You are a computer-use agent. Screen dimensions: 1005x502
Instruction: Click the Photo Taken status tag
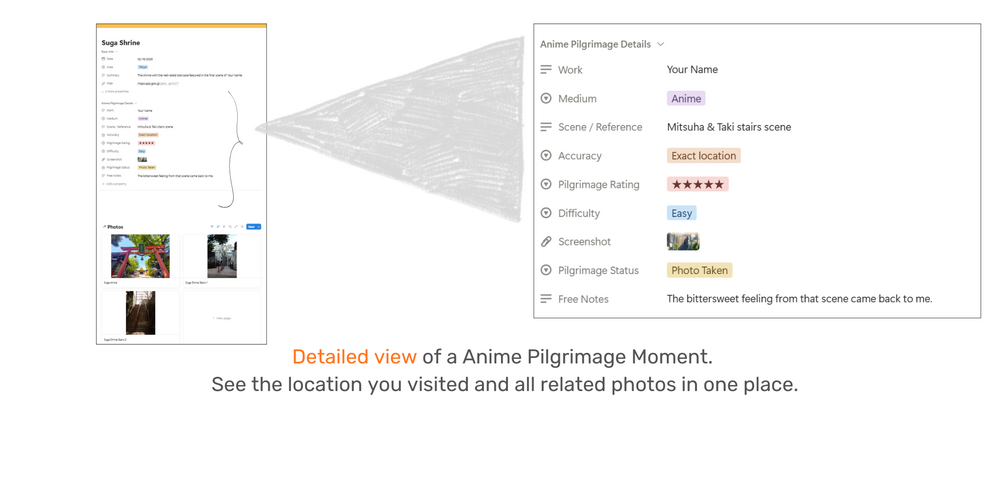click(x=699, y=270)
